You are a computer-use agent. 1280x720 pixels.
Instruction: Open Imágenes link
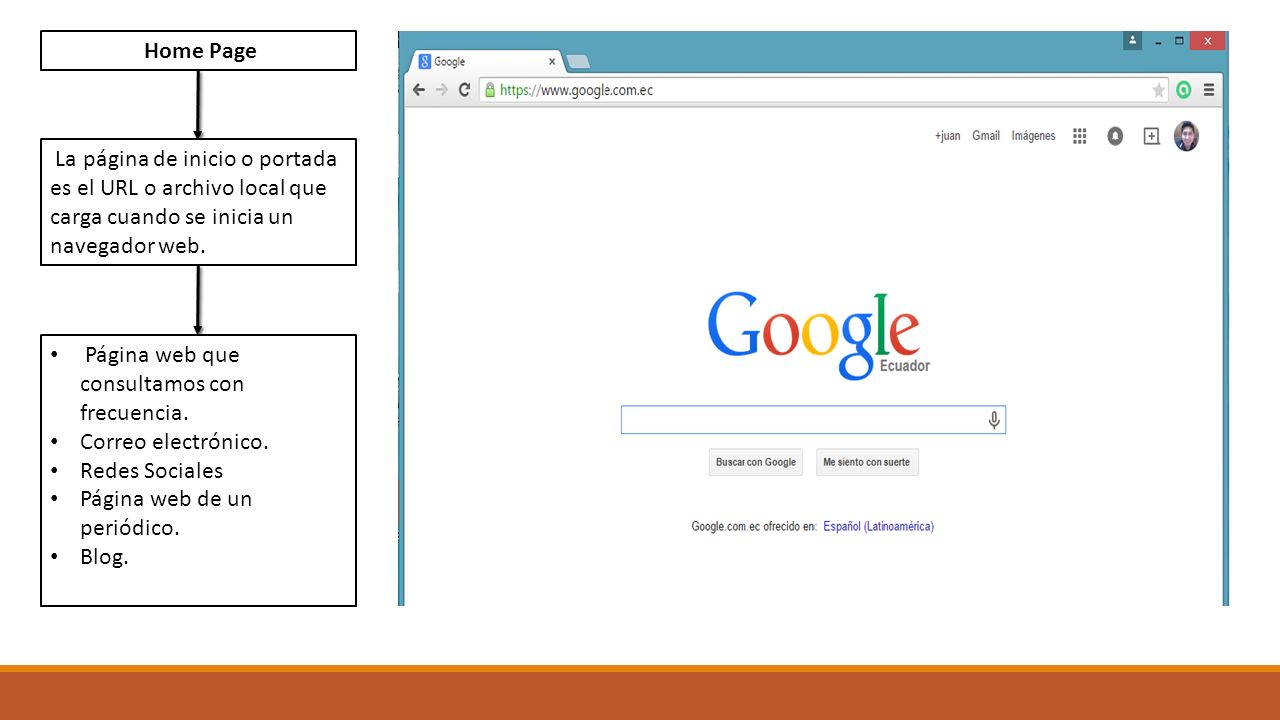point(1033,136)
